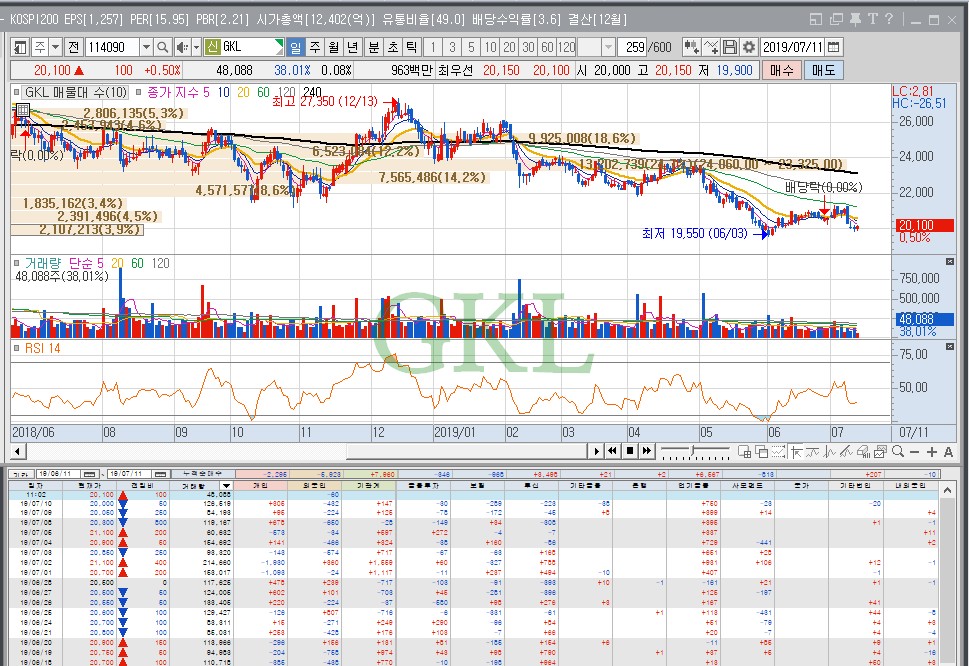Toggle the RSI 14 indicator marker
Screen dimensions: 969x666
pyautogui.click(x=17, y=348)
